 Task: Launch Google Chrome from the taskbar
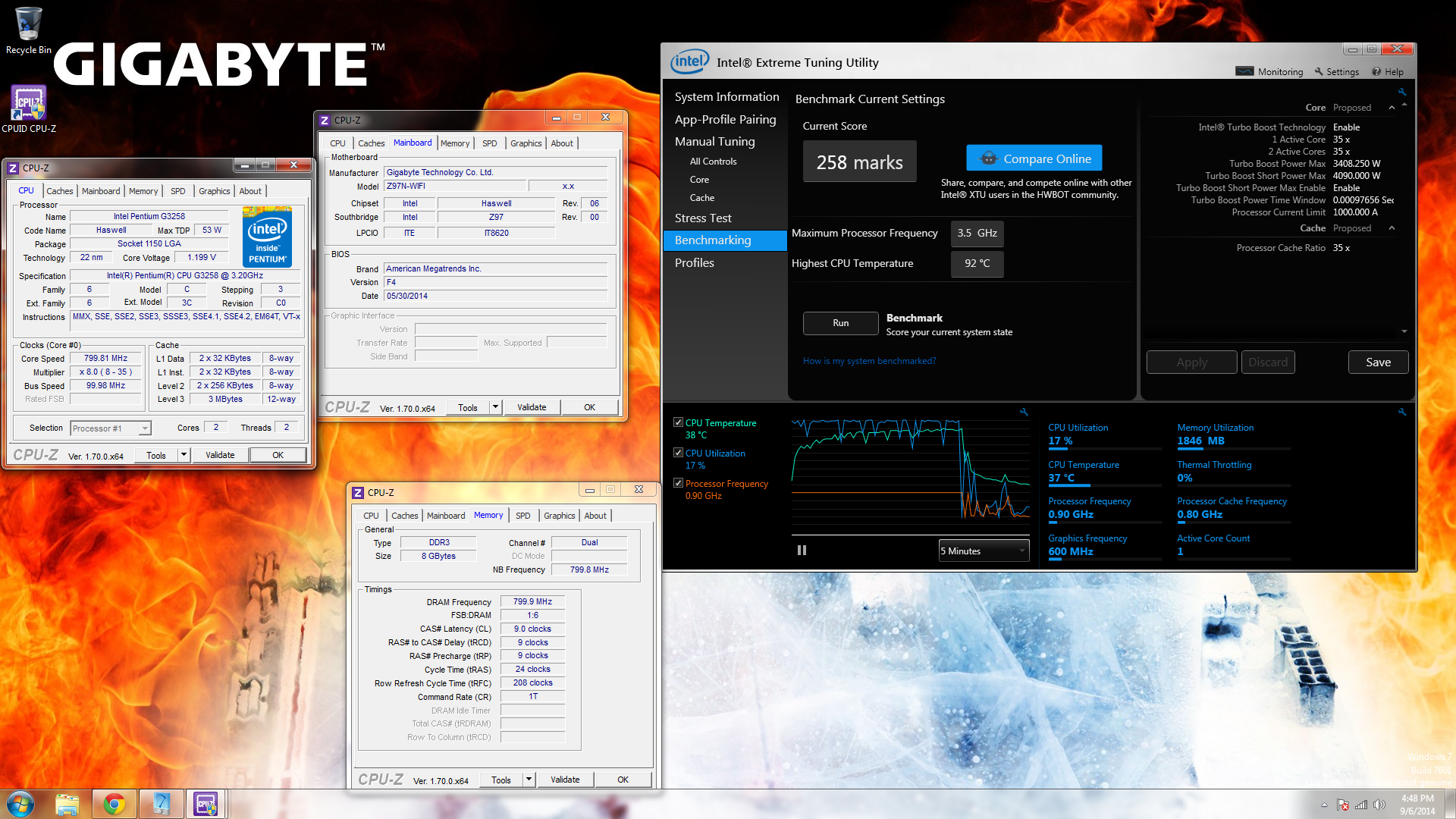click(x=115, y=804)
